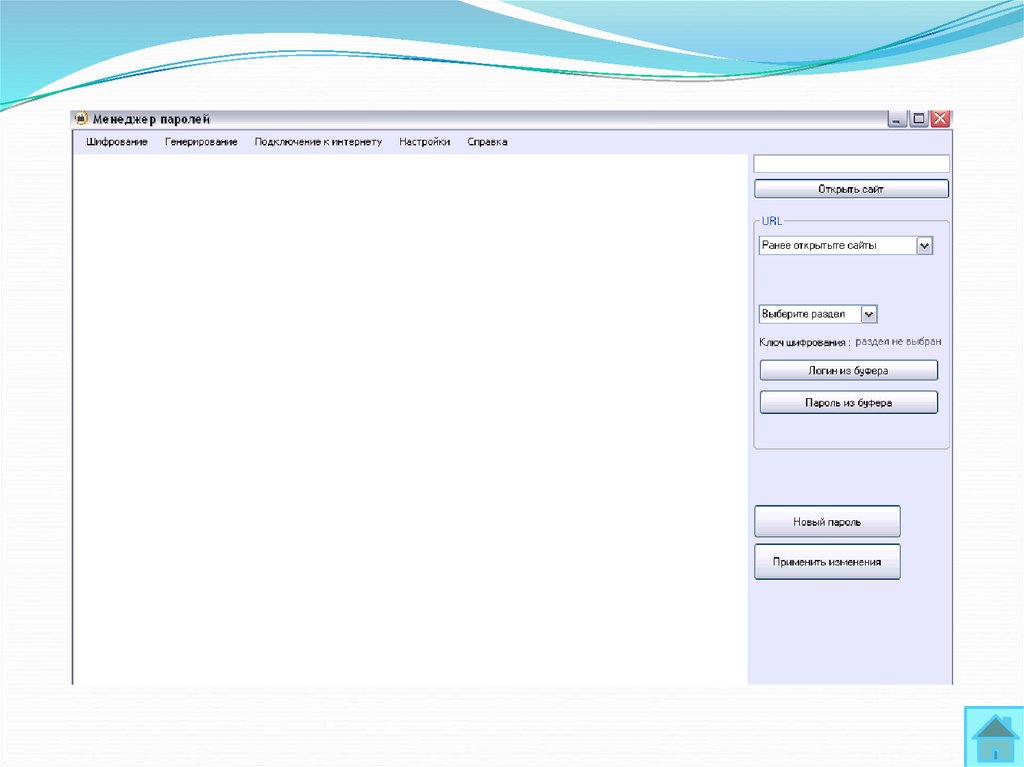Expand the Ранее открытые сайты dropdown
This screenshot has height=767, width=1024.
coord(924,245)
